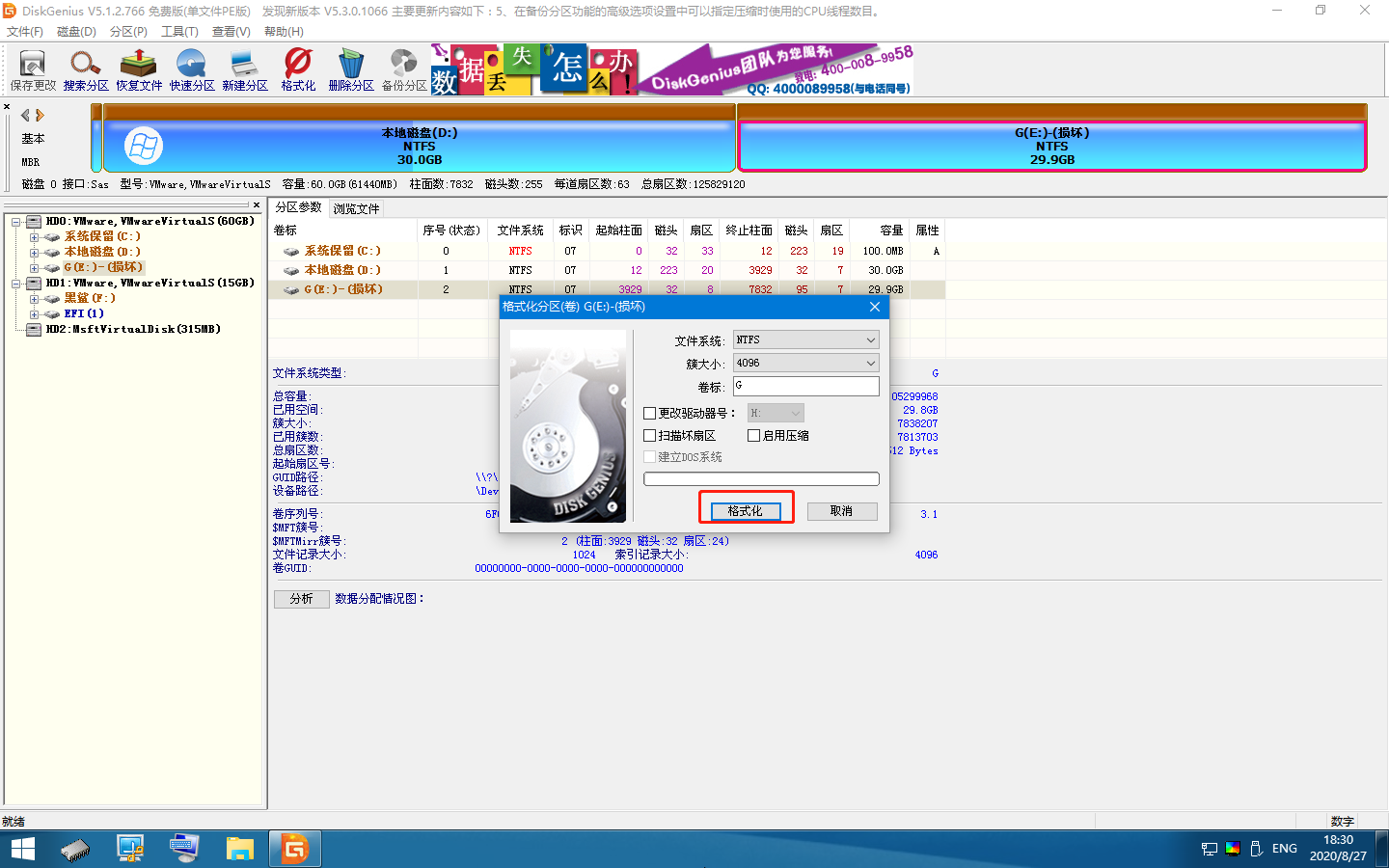The width and height of the screenshot is (1389, 868).
Task: Switch to the 分区参数 tab
Action: point(298,207)
